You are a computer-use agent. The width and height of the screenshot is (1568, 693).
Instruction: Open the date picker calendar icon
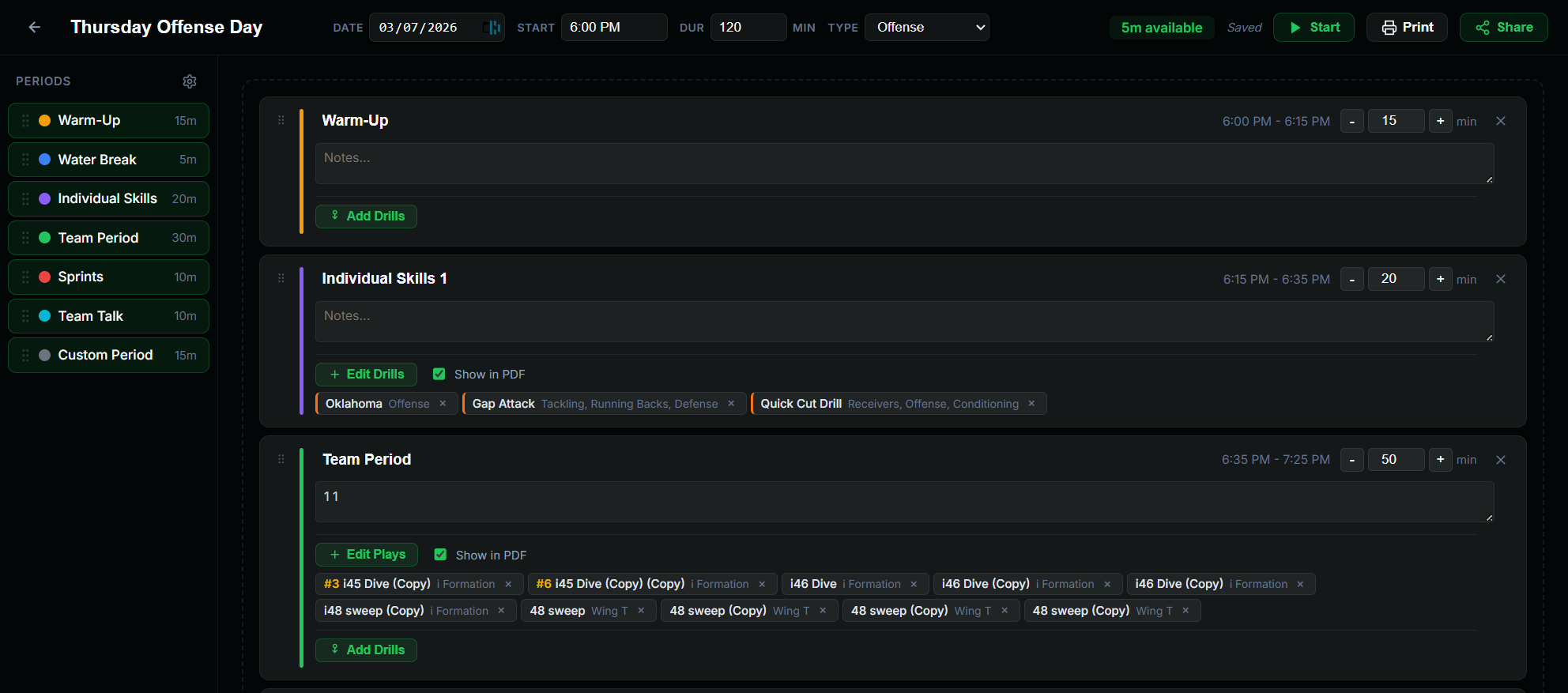[492, 28]
